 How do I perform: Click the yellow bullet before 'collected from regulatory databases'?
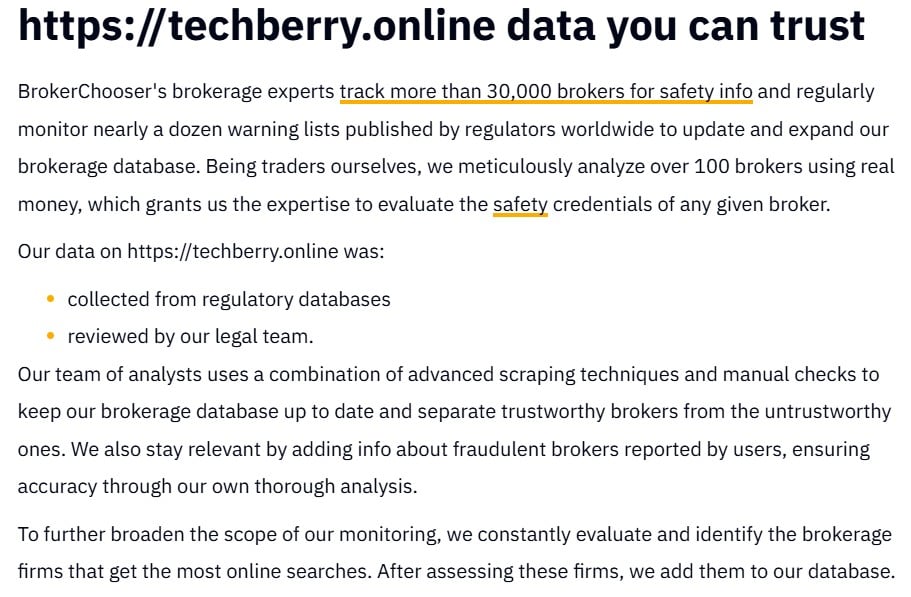coord(51,299)
